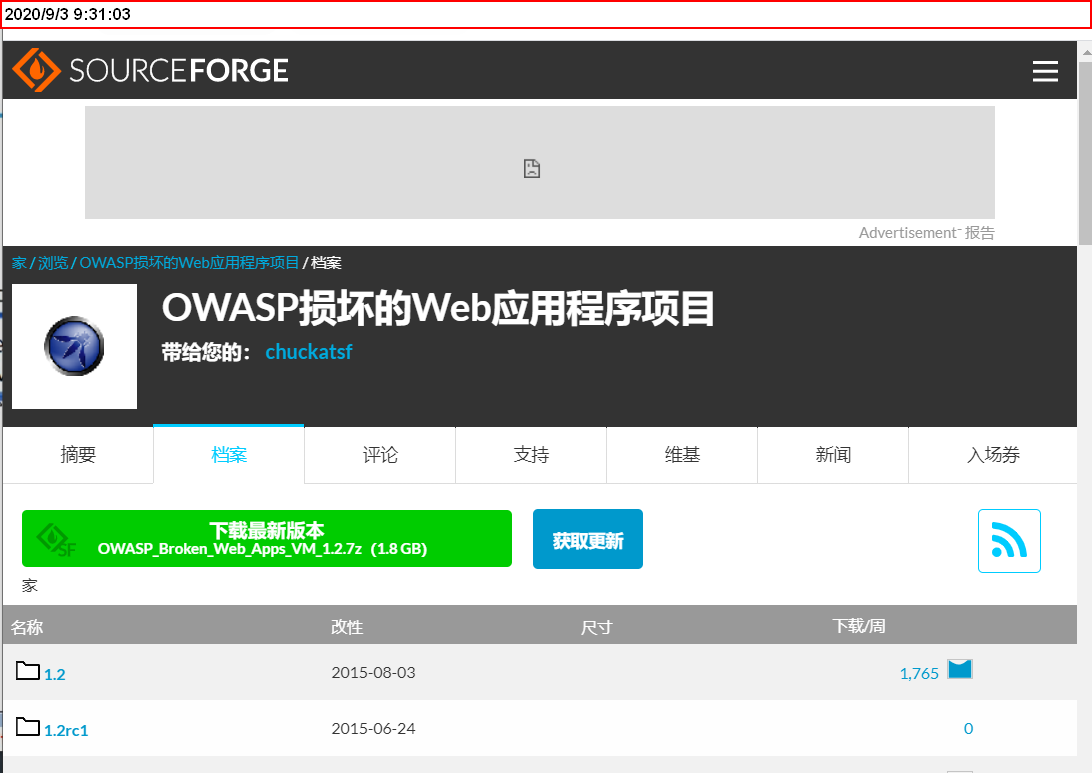Click the timestamp field 2020/9/3 9:31:03
Image resolution: width=1092 pixels, height=773 pixels.
pyautogui.click(x=545, y=15)
